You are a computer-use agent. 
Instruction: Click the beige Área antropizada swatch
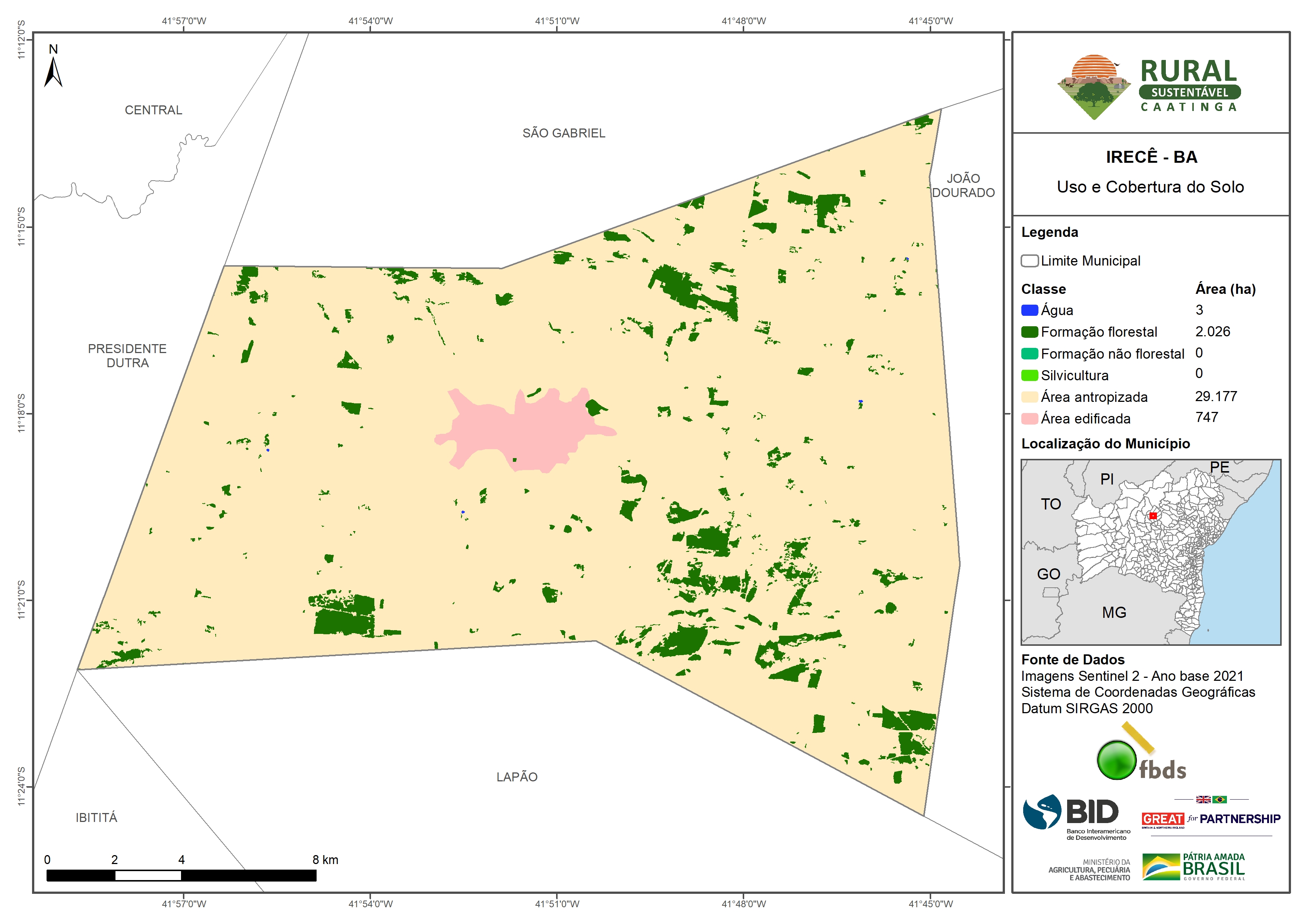tap(1029, 397)
